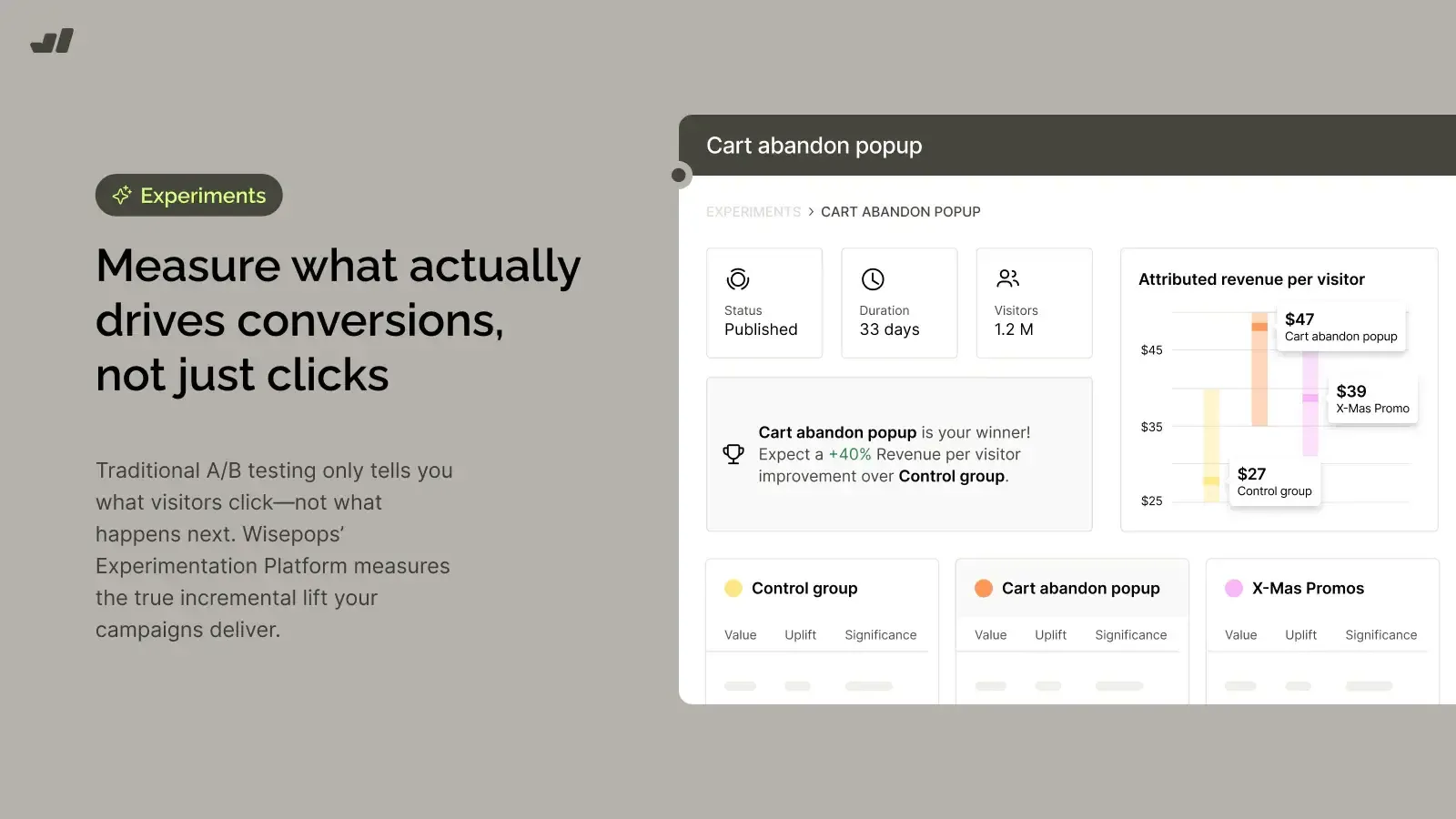This screenshot has height=819, width=1456.
Task: Click the dark dot beside the panel header
Action: (x=679, y=175)
